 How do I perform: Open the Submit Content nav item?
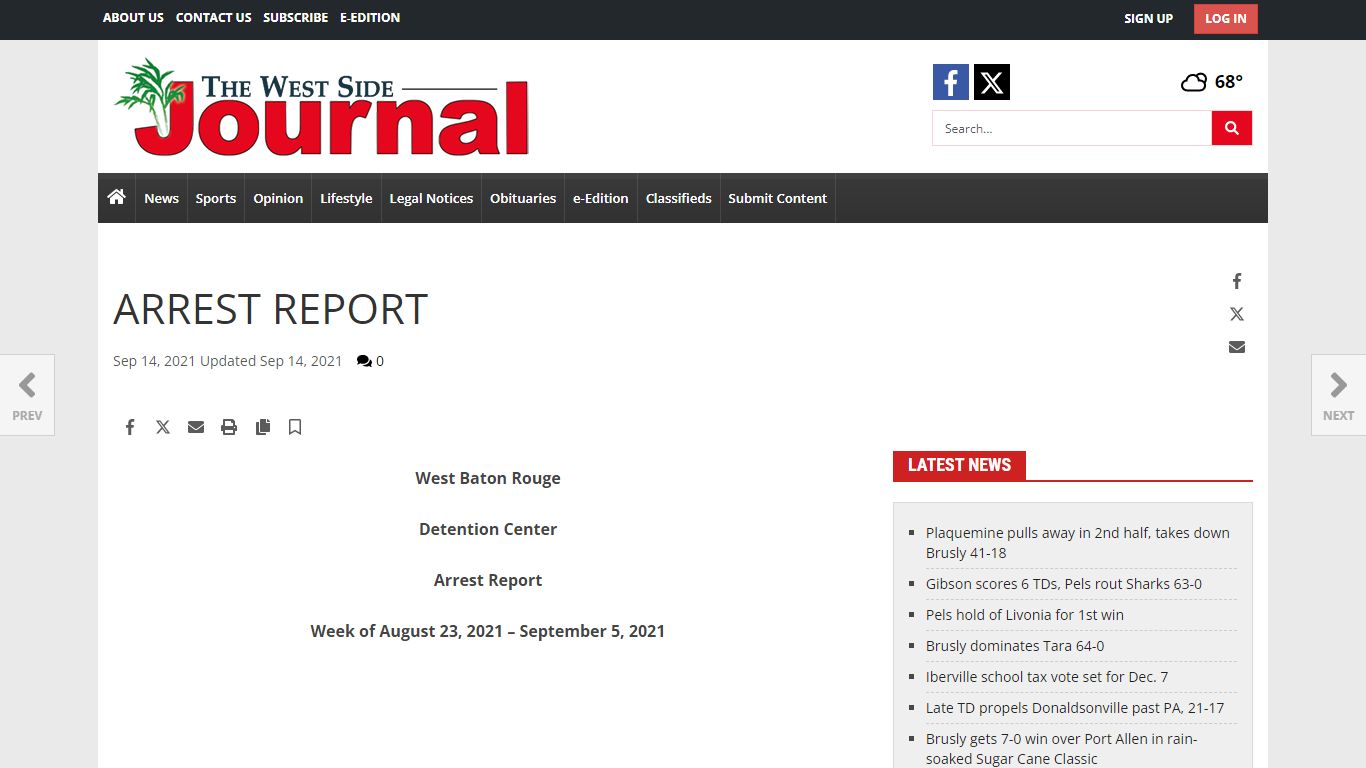(778, 198)
